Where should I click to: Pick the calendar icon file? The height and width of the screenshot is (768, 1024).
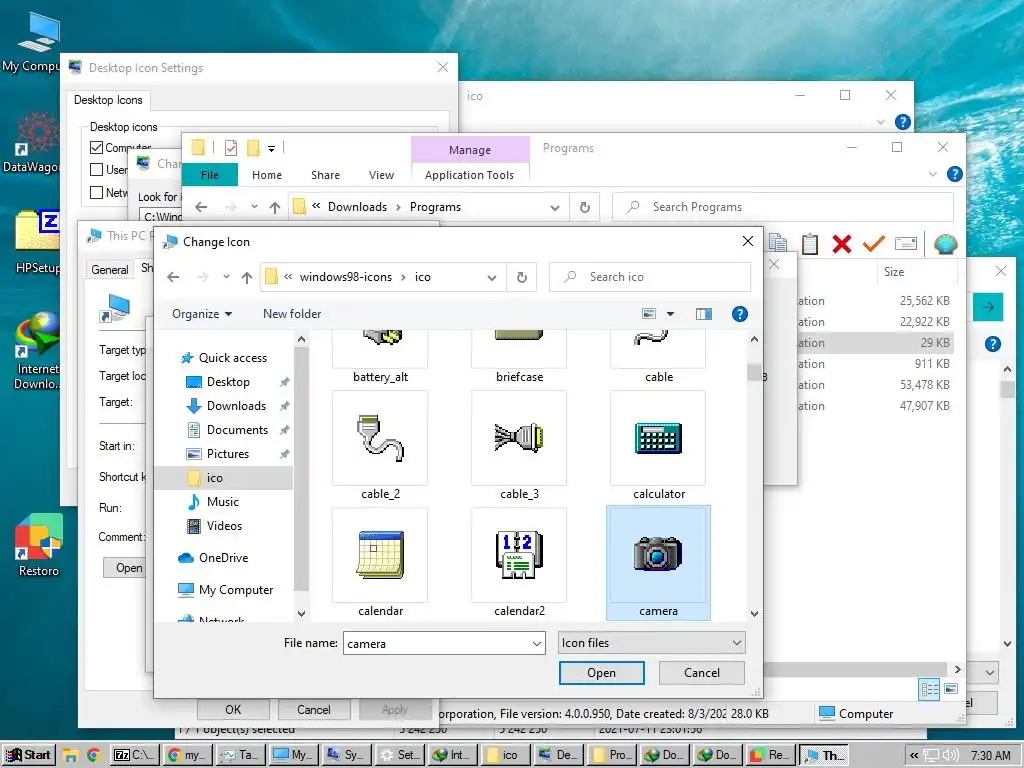coord(380,562)
